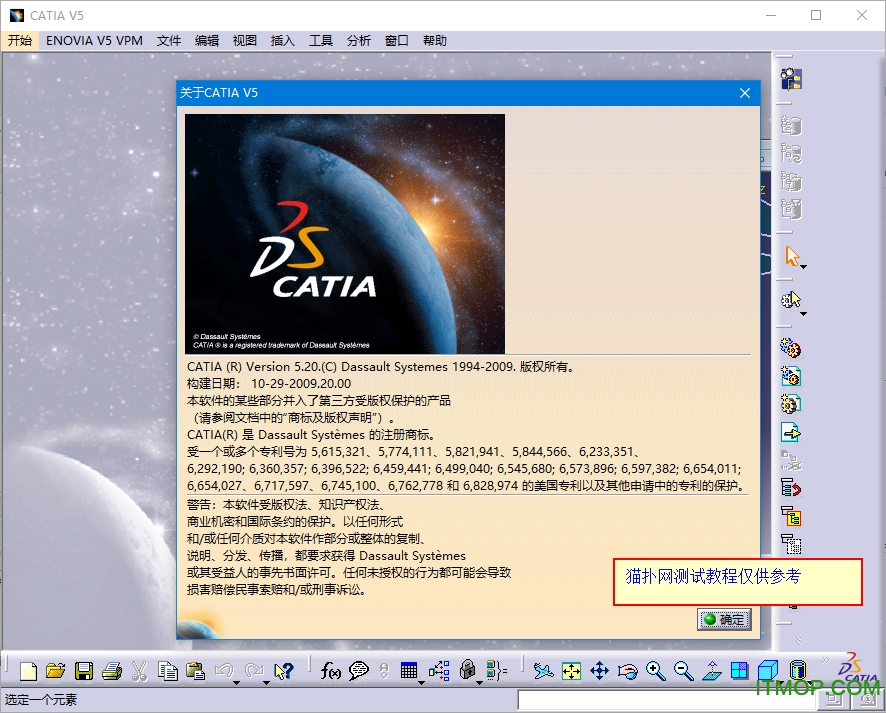Open the Formula f(x) knowledge icon
The height and width of the screenshot is (713, 886).
329,671
